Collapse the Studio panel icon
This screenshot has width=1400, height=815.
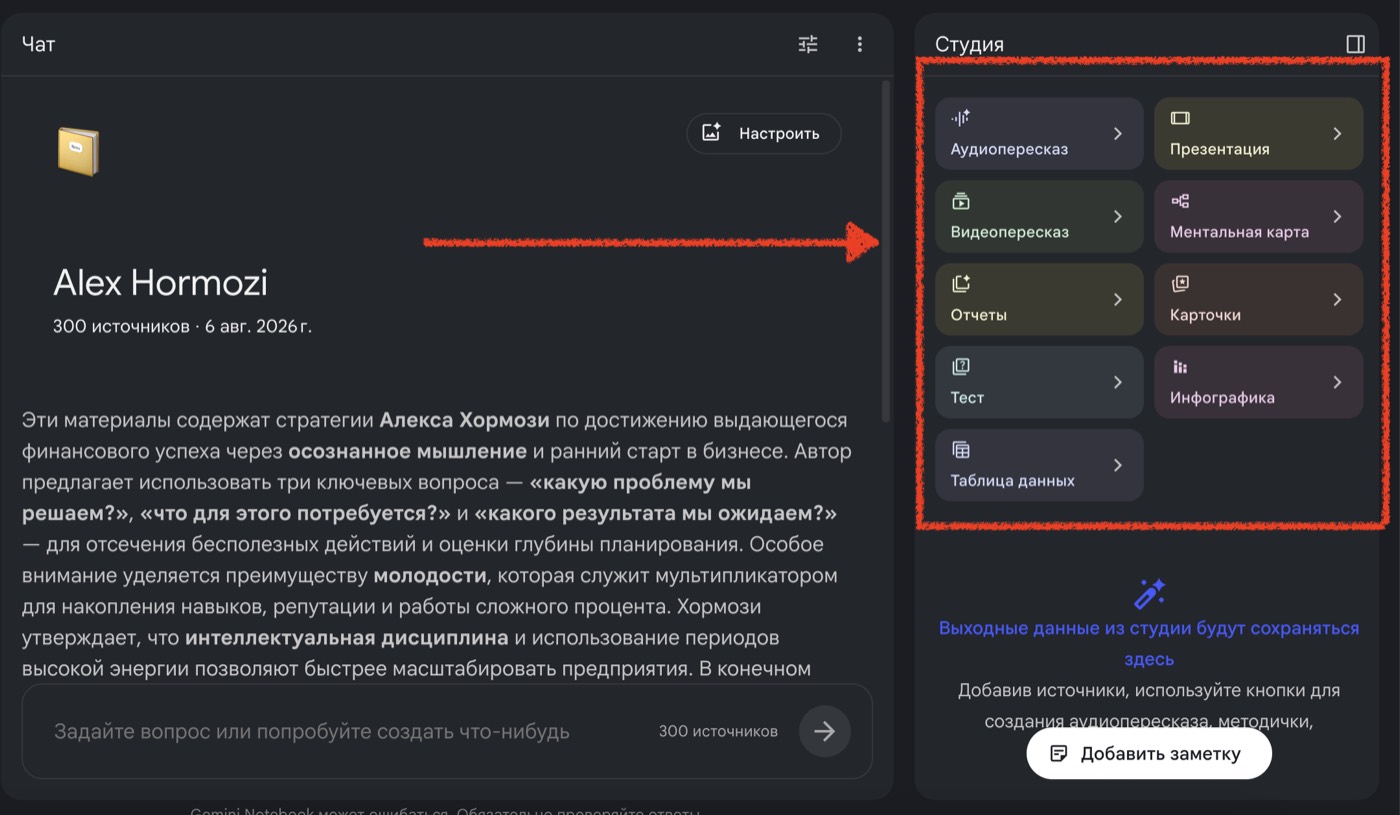click(x=1356, y=44)
